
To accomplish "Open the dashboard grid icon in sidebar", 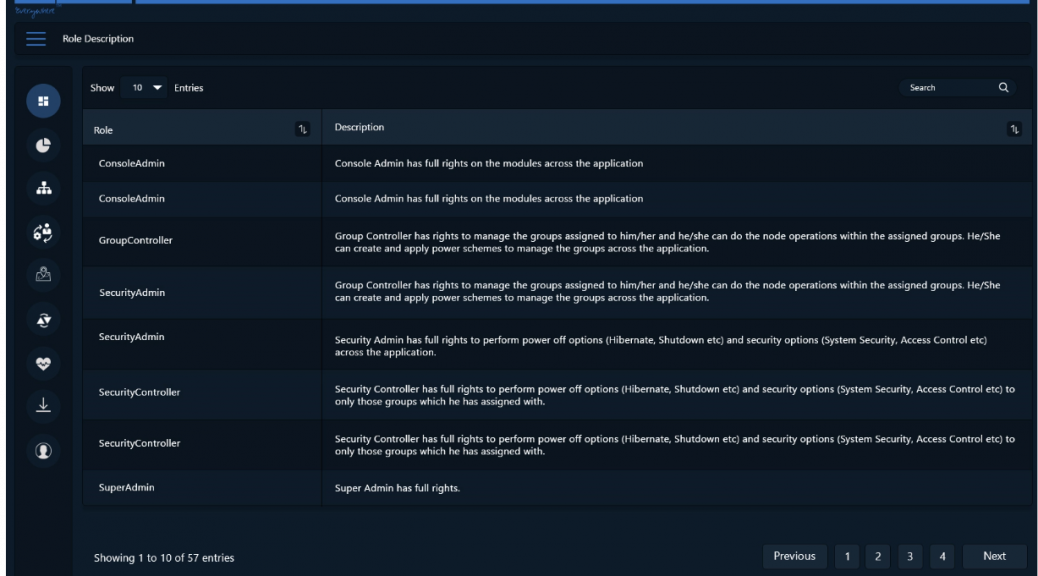I will click(x=43, y=101).
